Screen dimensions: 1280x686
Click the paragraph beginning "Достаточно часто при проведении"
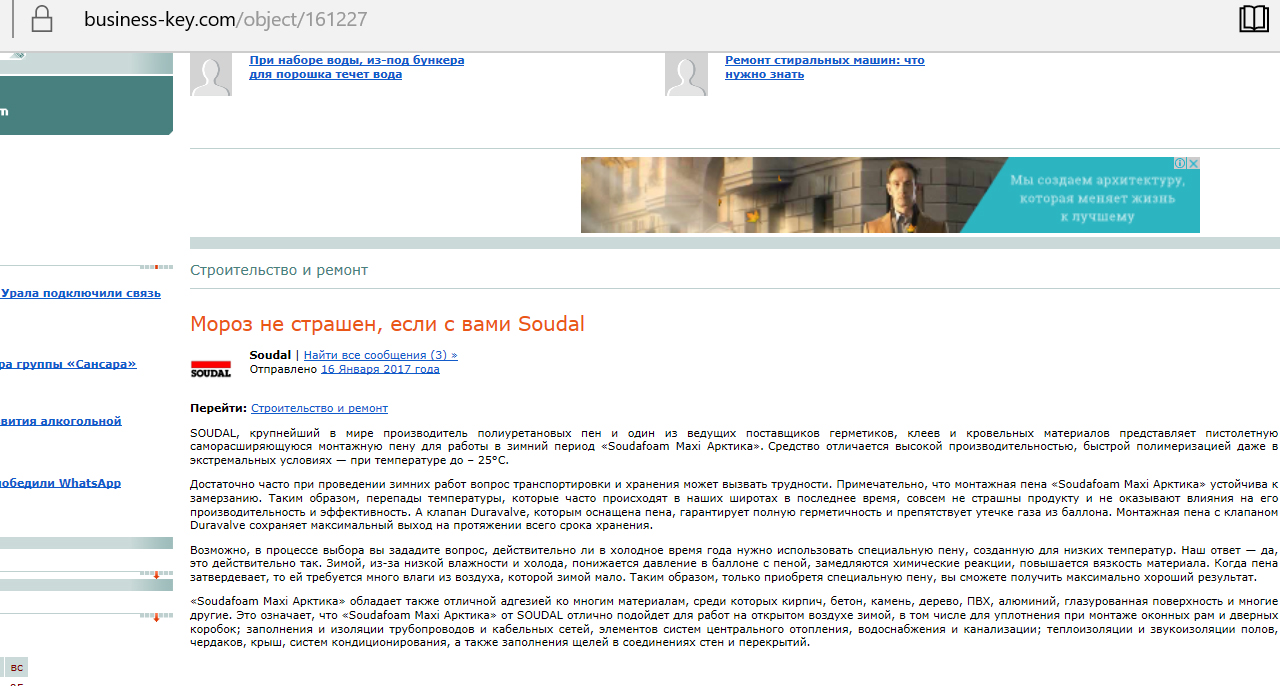pyautogui.click(x=735, y=504)
